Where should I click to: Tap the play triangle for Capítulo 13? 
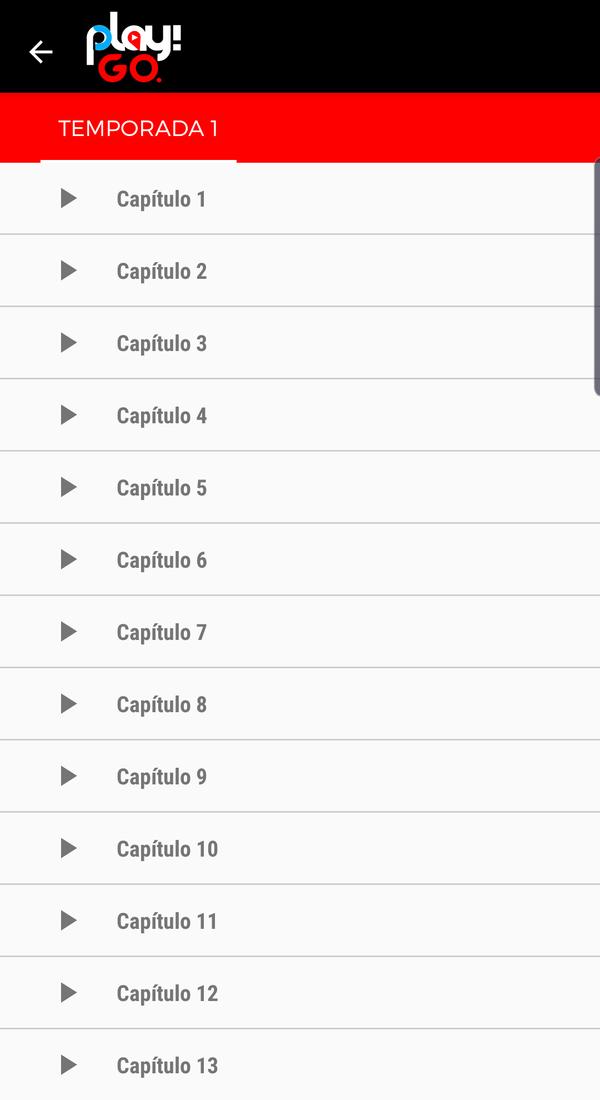(x=68, y=1064)
